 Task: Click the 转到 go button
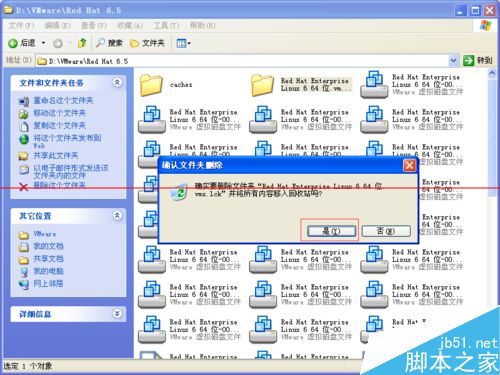tap(478, 61)
